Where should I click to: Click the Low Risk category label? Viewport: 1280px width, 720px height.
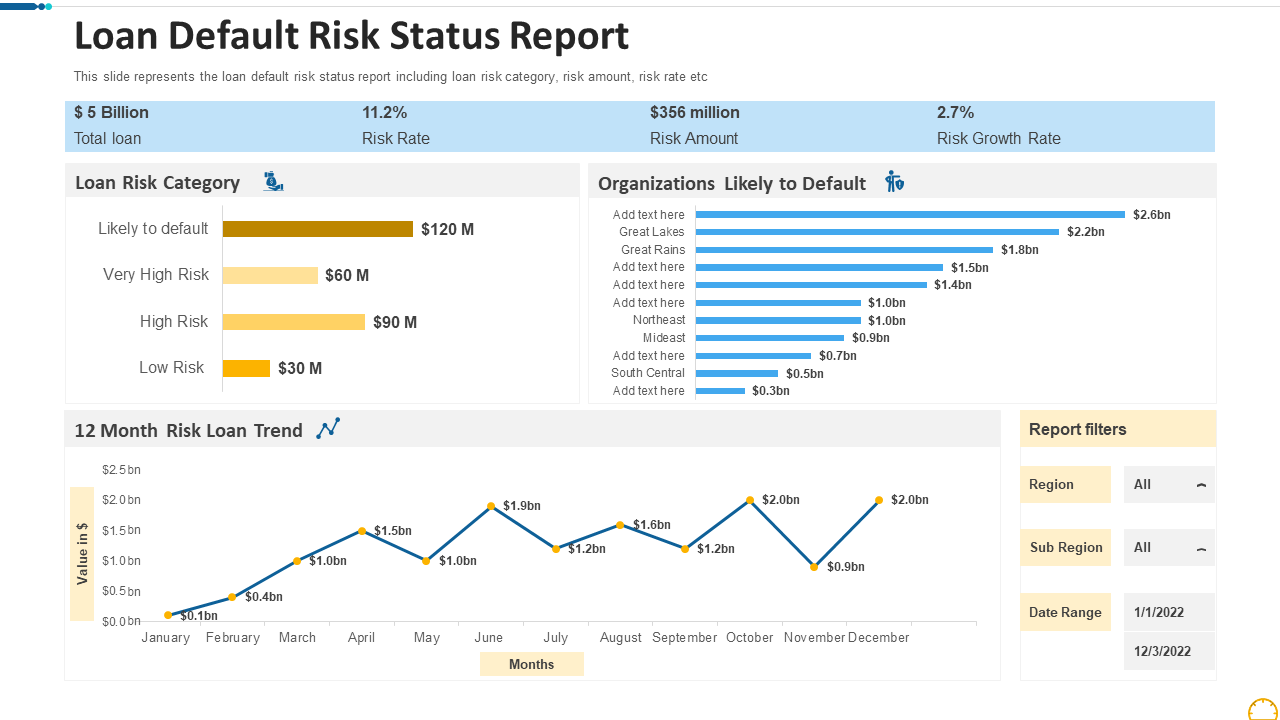(171, 368)
